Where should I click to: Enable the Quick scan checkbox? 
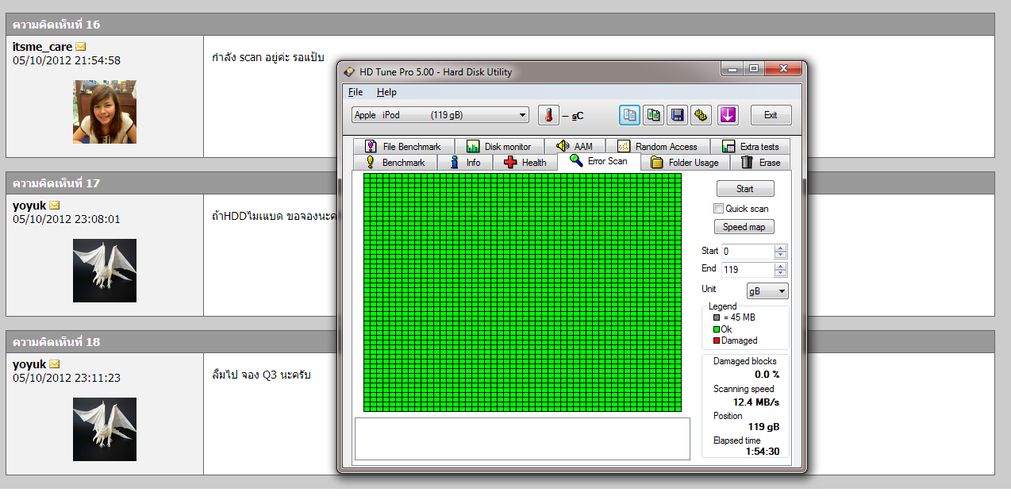tap(718, 208)
